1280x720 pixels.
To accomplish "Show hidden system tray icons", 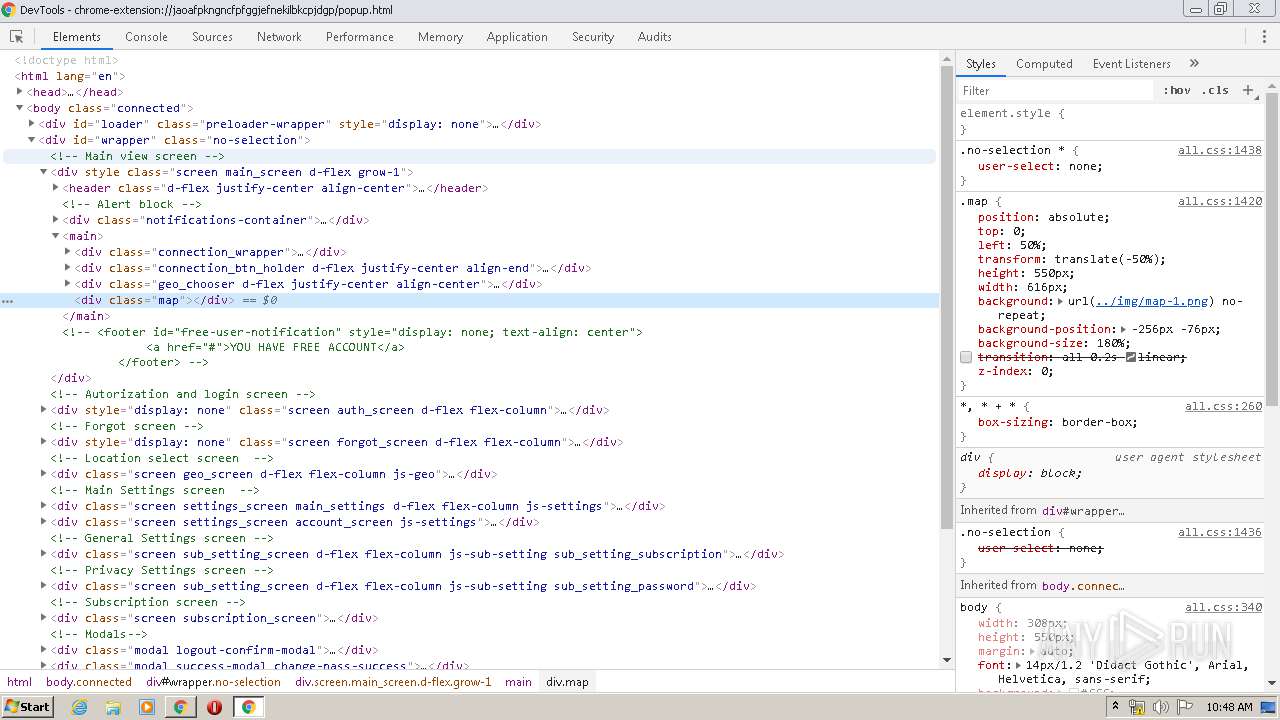I will point(1116,707).
